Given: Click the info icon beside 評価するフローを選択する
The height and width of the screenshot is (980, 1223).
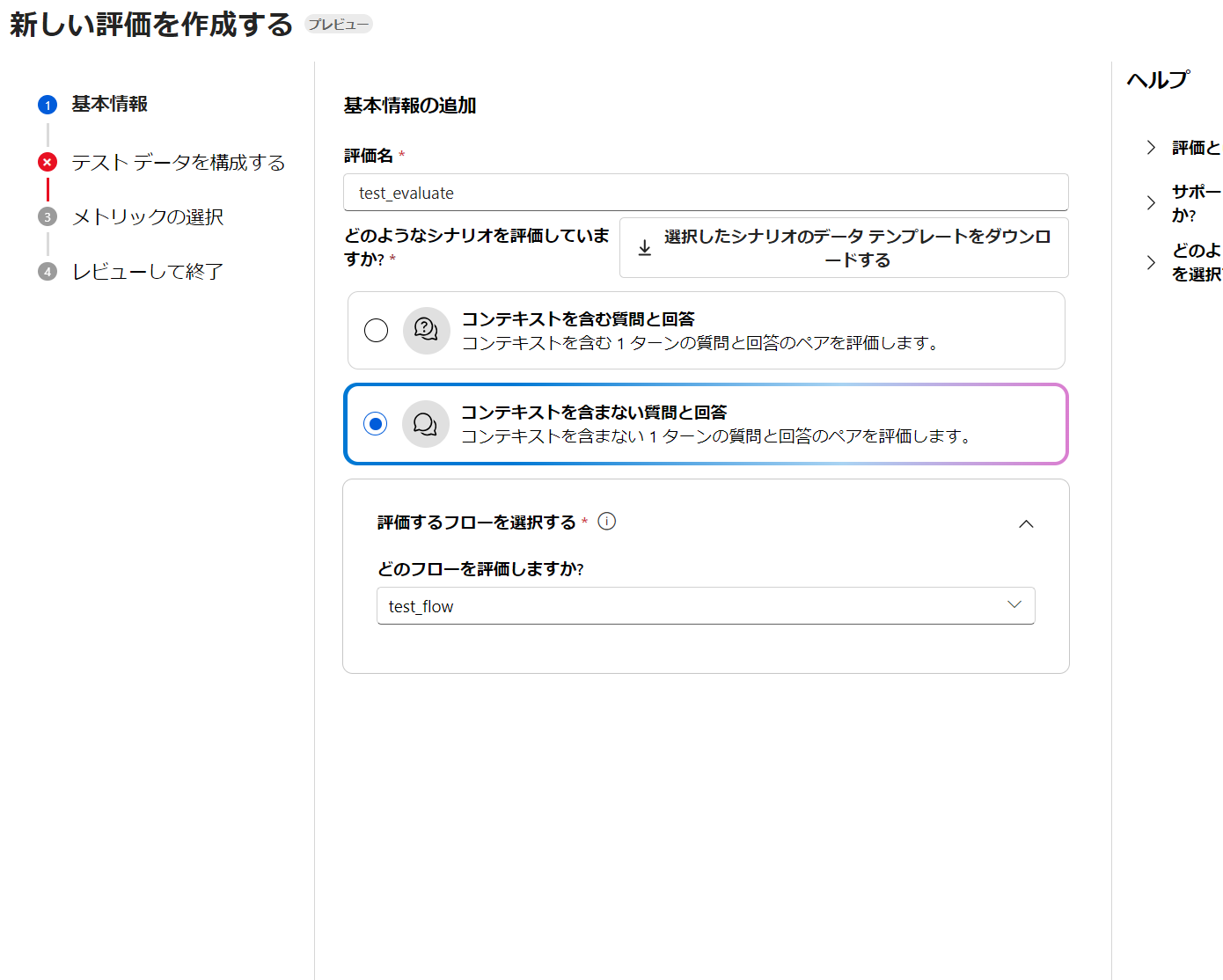Looking at the screenshot, I should (607, 521).
